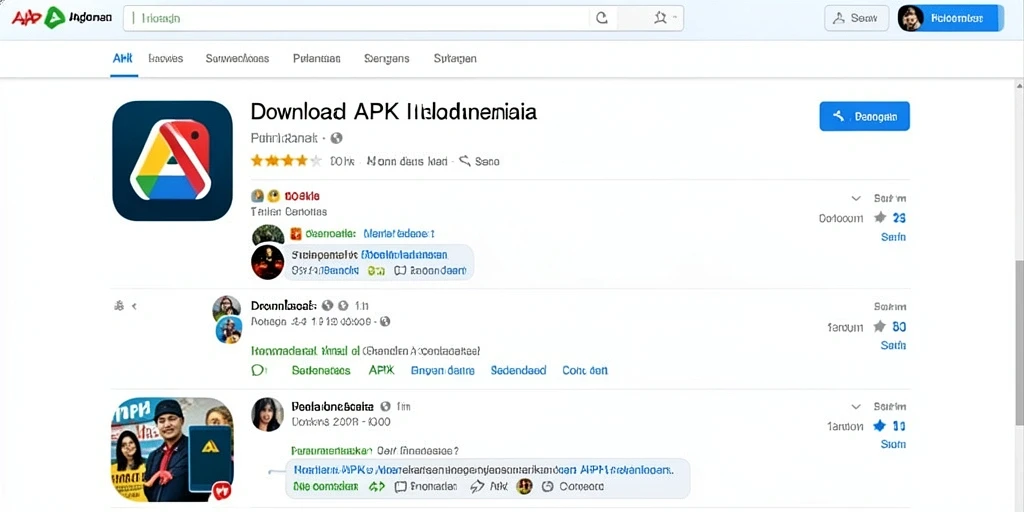Click the large triangle app icon
1024x512 pixels.
(x=172, y=160)
